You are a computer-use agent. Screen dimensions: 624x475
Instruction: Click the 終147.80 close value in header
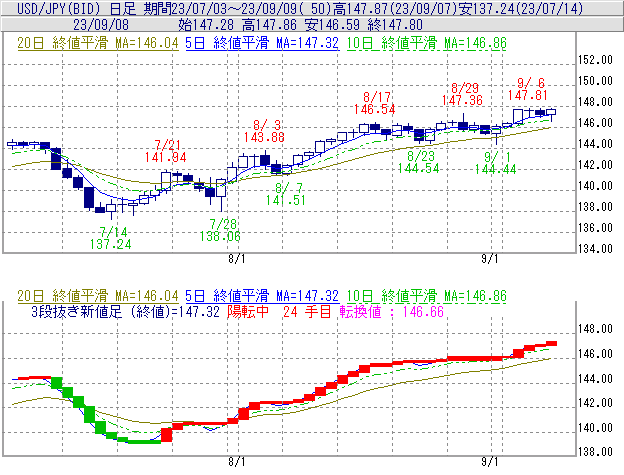395,25
